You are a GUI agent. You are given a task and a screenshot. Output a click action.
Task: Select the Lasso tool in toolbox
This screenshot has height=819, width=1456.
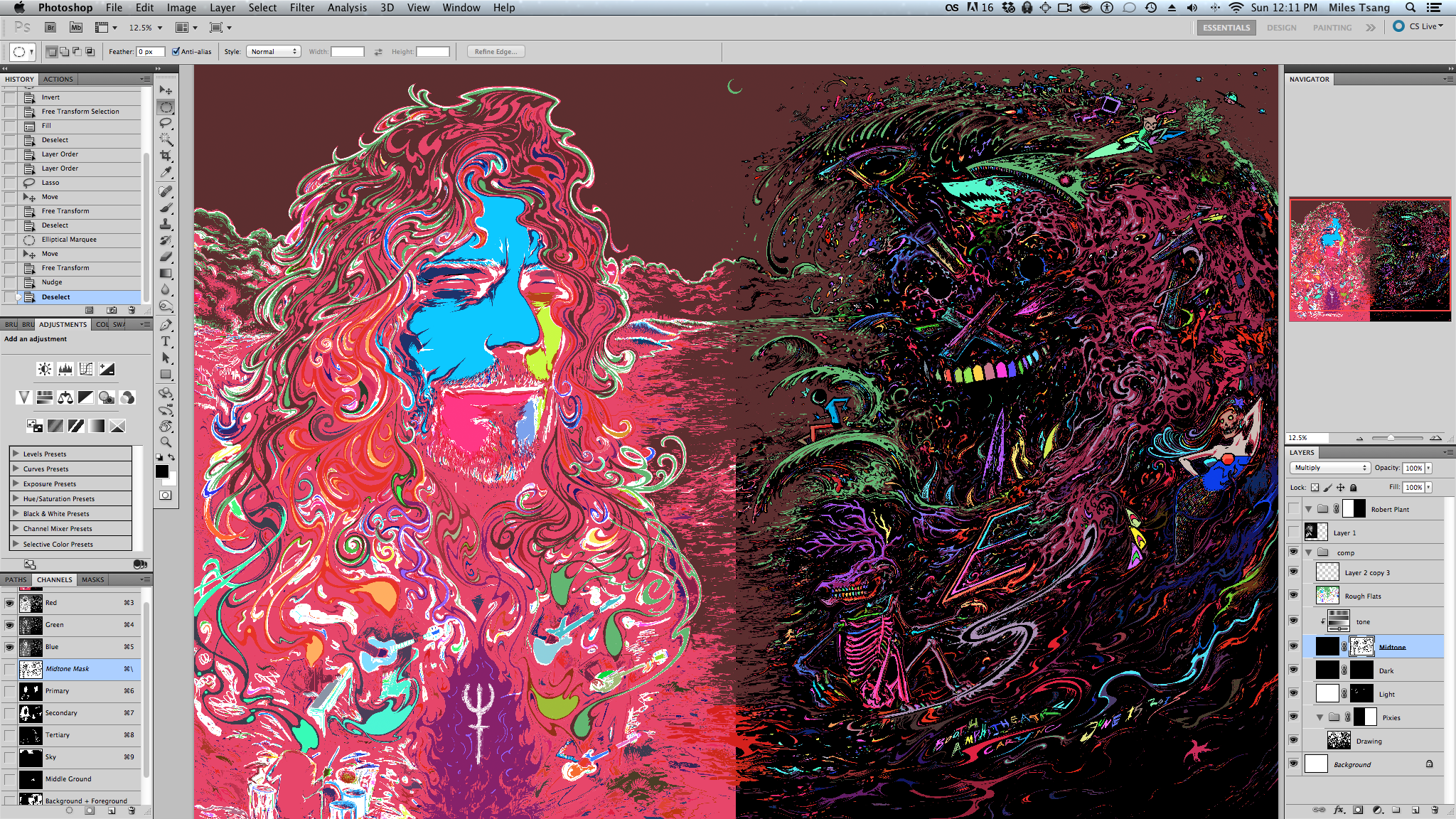click(x=166, y=123)
